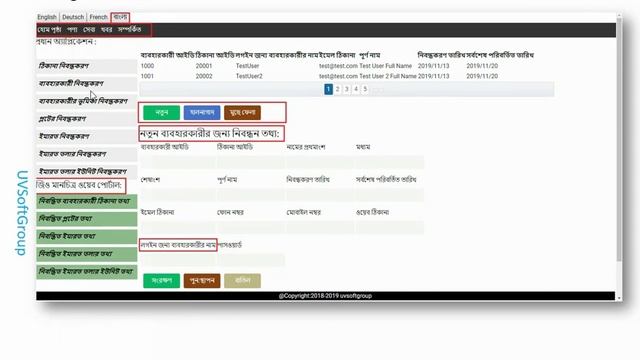Click the শেষাংশ (Last name) input field
640x360 pixels.
click(178, 195)
